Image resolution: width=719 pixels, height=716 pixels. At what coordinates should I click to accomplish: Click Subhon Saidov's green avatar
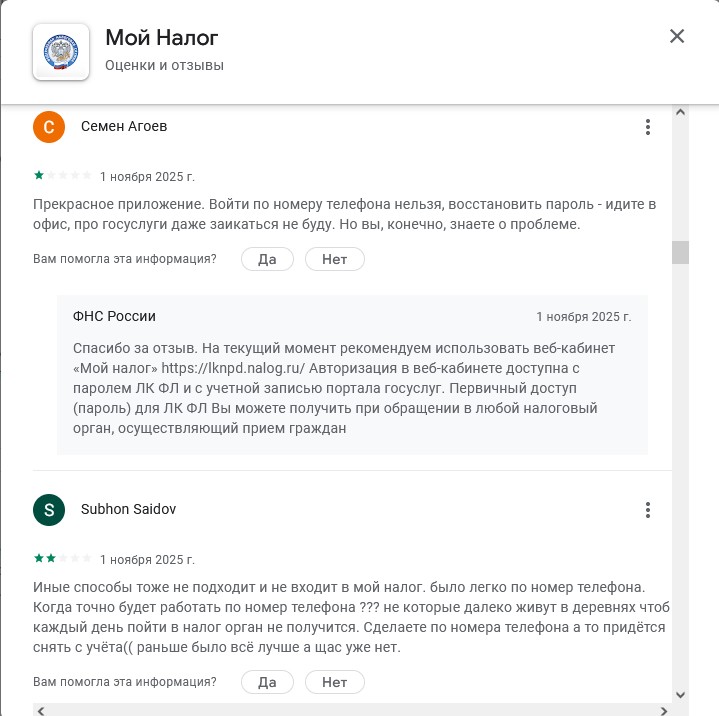pyautogui.click(x=49, y=509)
